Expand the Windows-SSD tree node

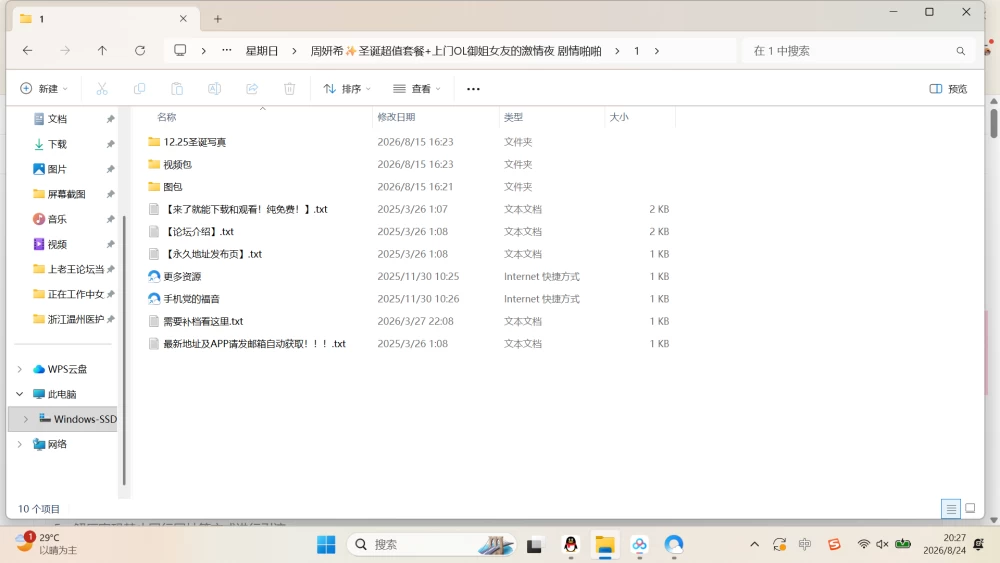coord(26,419)
